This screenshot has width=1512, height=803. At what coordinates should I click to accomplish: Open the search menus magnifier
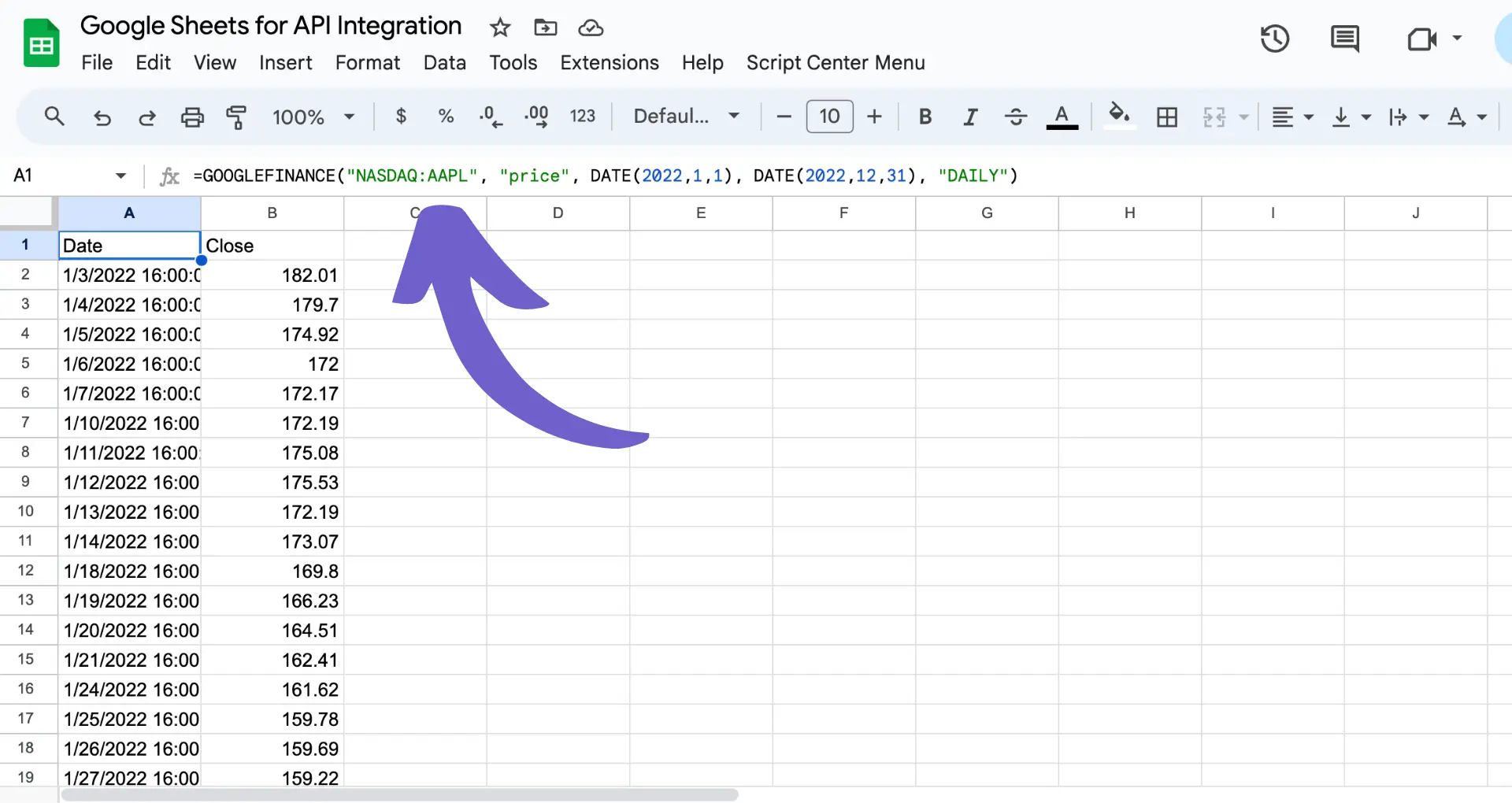(x=54, y=117)
